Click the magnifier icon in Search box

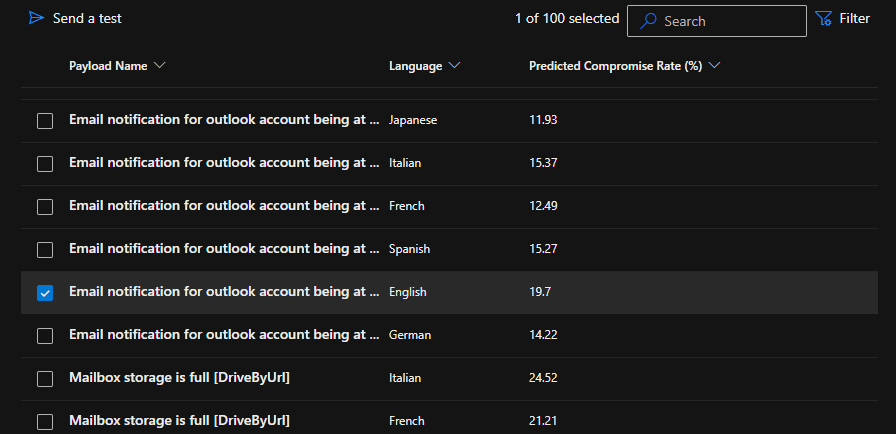pos(648,21)
